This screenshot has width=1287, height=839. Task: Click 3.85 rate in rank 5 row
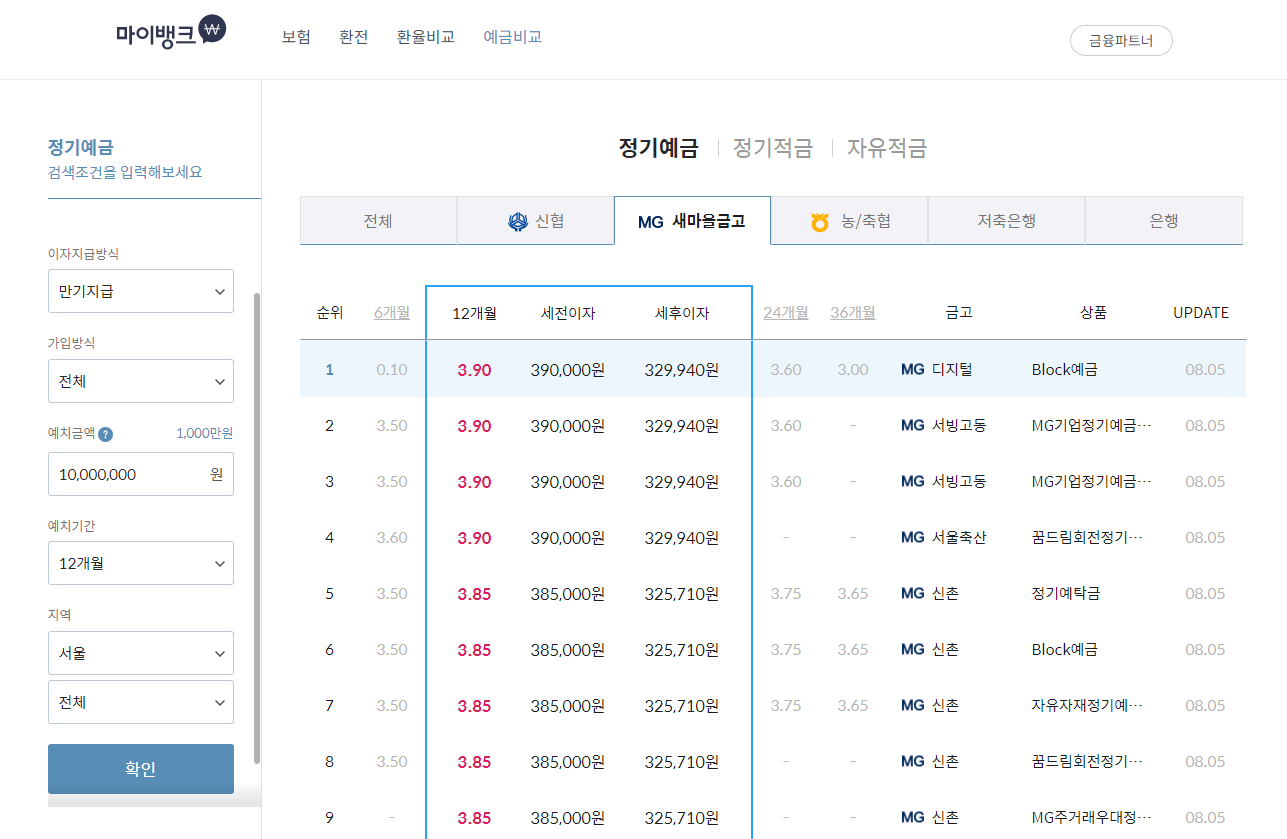pyautogui.click(x=474, y=594)
